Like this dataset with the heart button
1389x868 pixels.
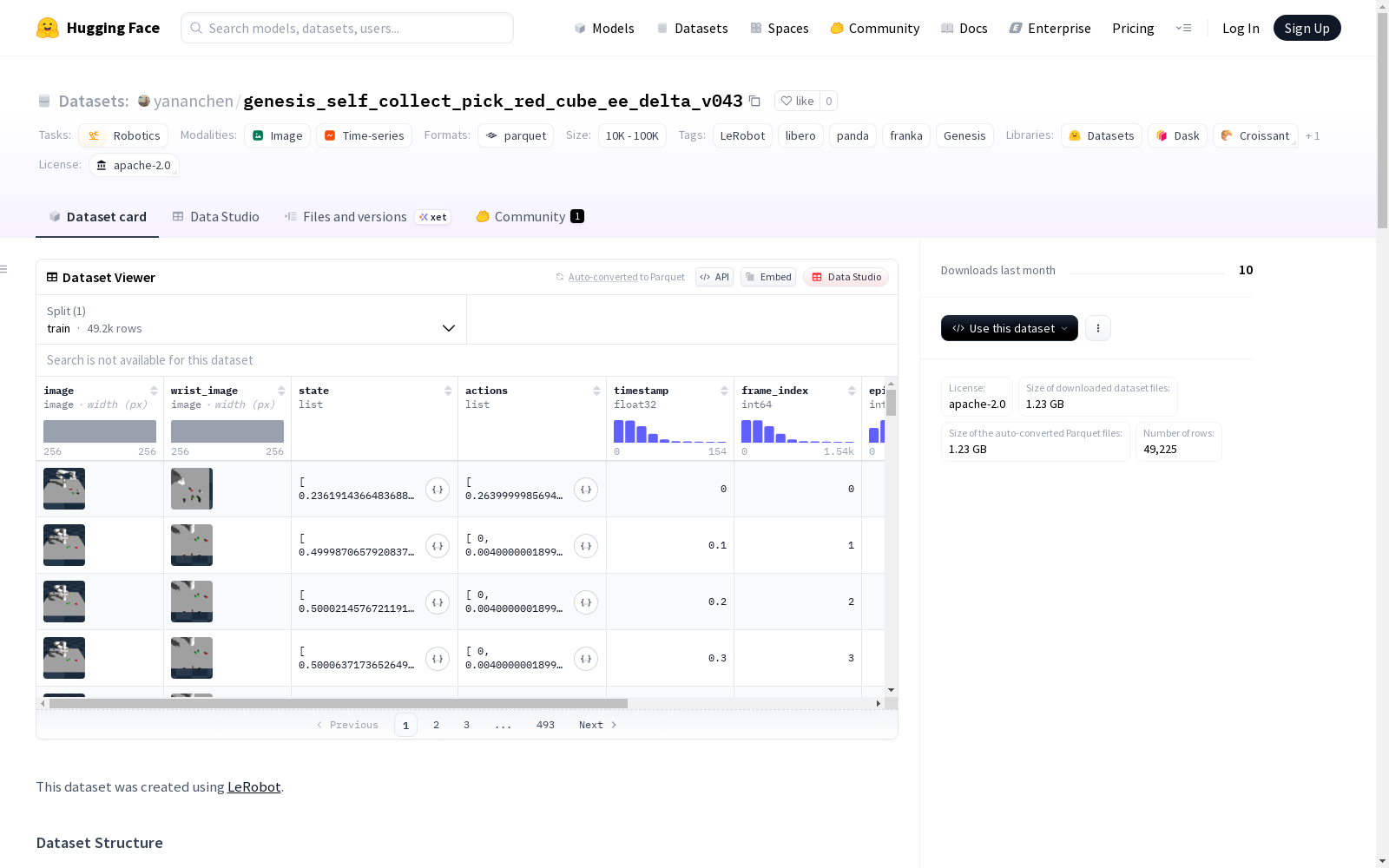coord(797,101)
